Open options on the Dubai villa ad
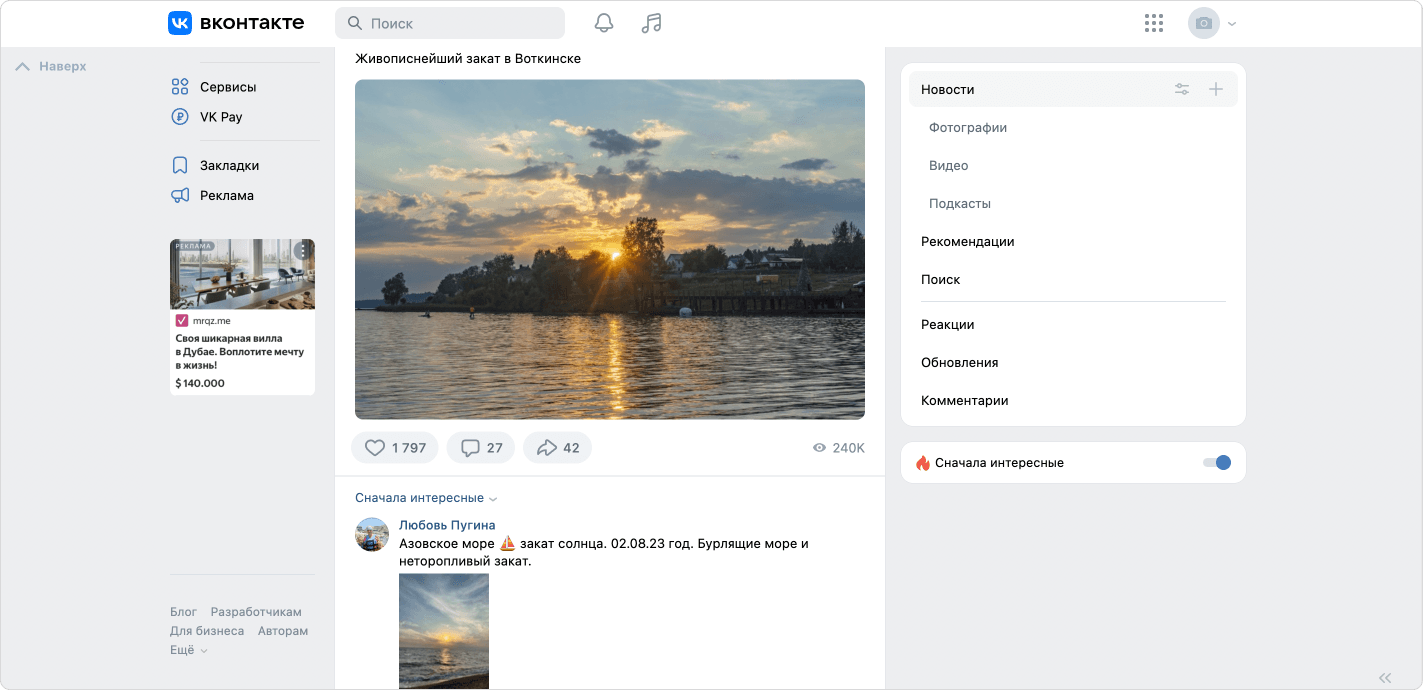The width and height of the screenshot is (1423, 690). pyautogui.click(x=303, y=251)
